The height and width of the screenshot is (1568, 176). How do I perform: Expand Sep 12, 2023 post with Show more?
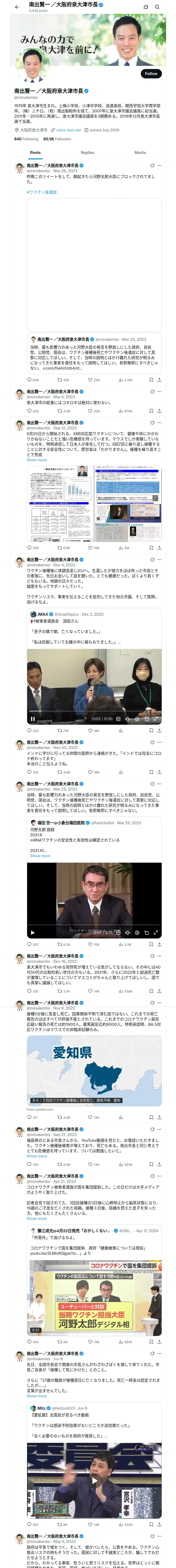pos(37,460)
